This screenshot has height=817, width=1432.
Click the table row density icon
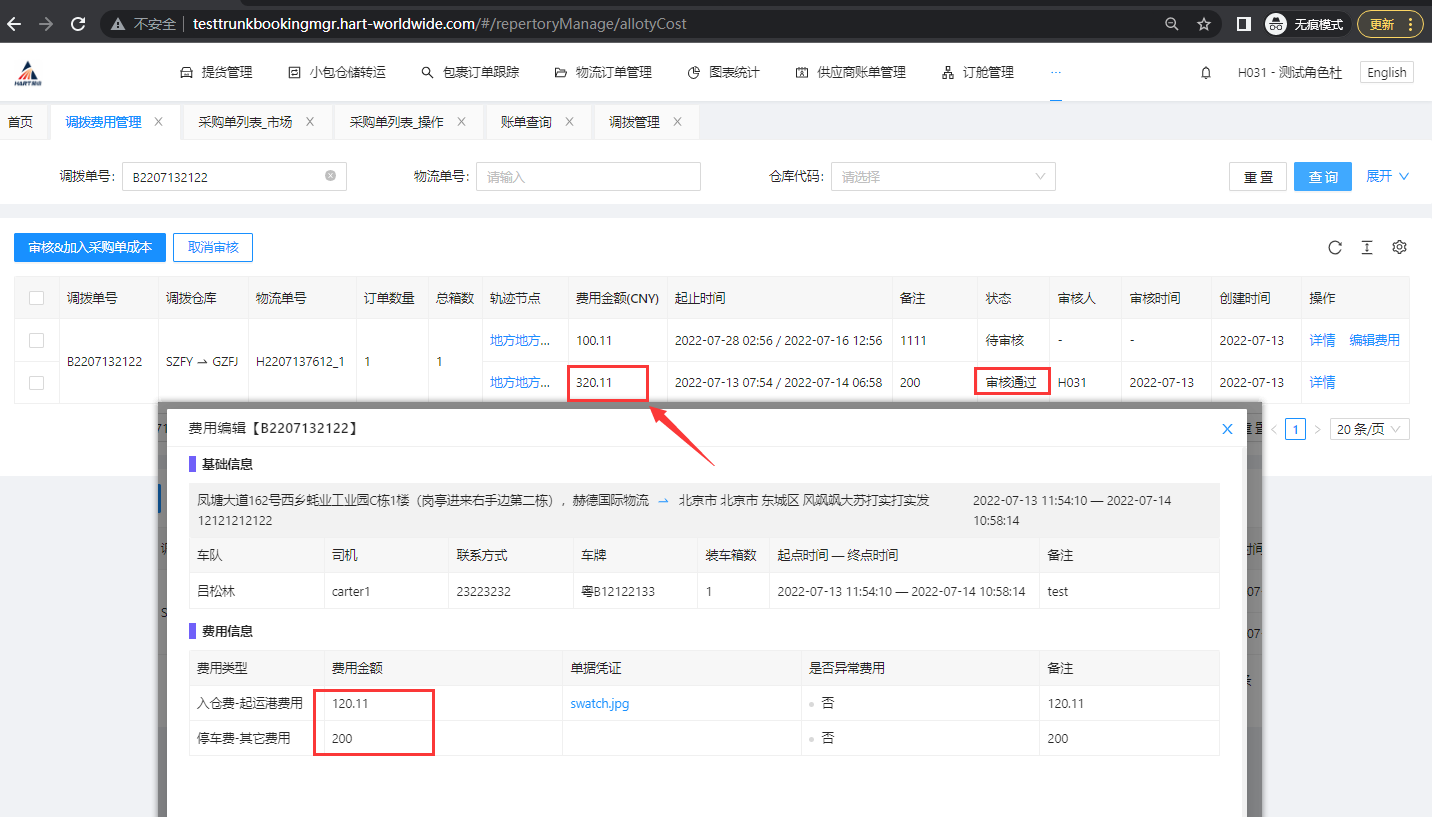point(1367,248)
